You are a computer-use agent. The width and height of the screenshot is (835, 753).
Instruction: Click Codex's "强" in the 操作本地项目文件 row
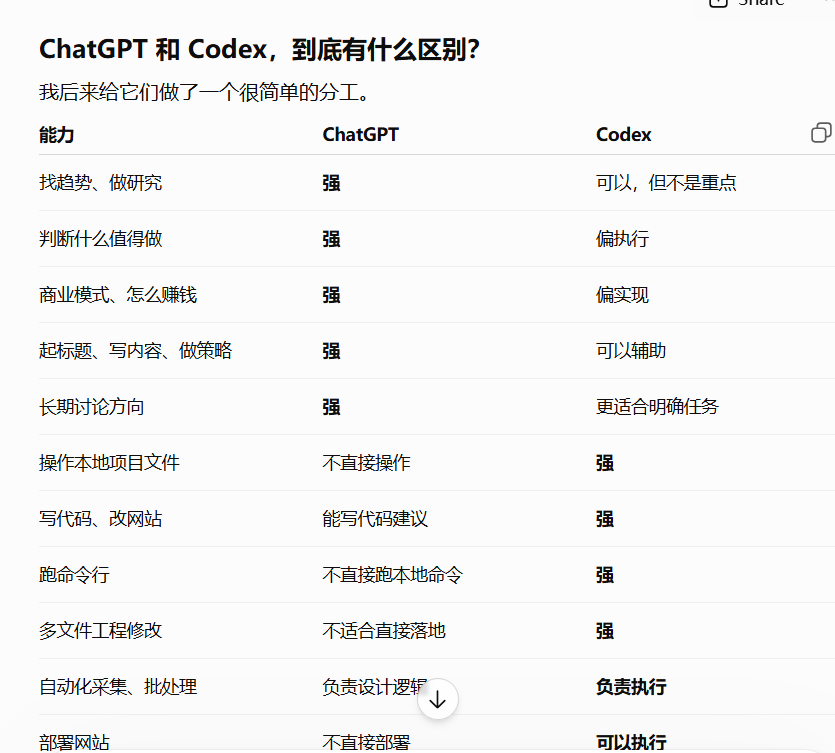(x=605, y=463)
